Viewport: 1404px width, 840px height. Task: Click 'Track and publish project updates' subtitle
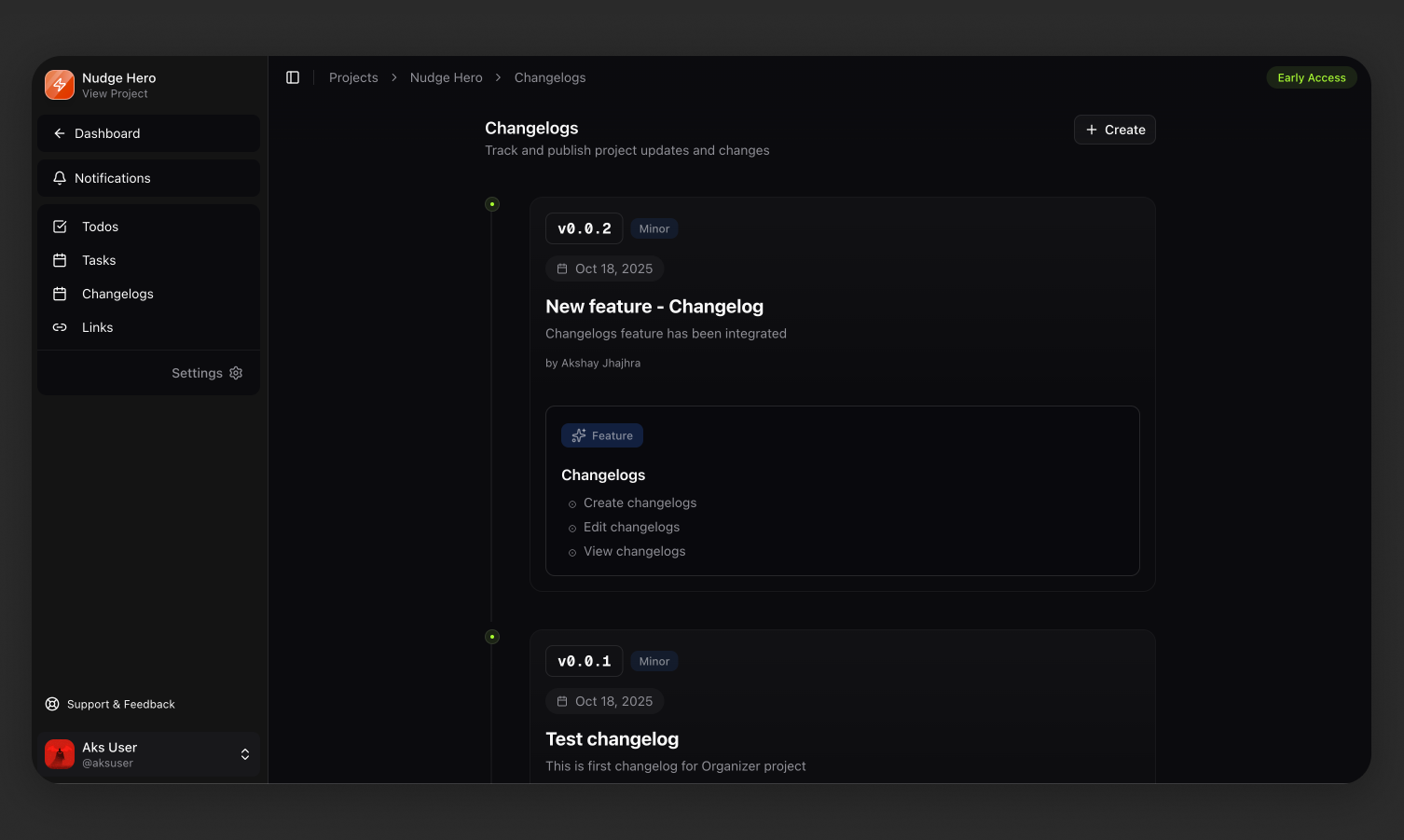(x=627, y=150)
